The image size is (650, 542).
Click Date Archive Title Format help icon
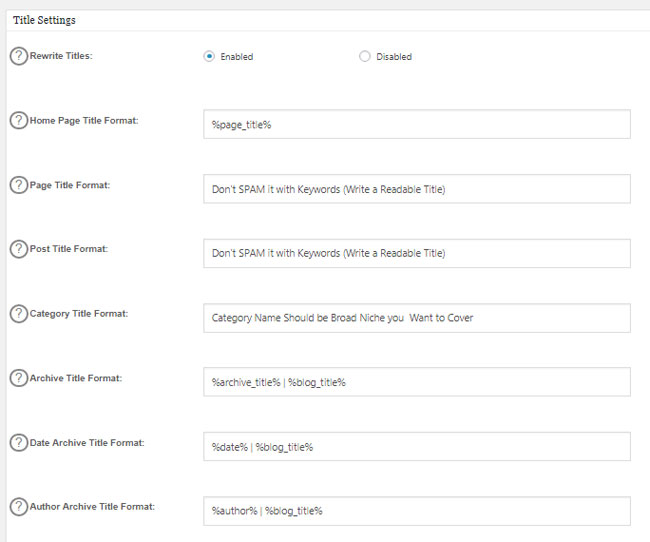[19, 442]
